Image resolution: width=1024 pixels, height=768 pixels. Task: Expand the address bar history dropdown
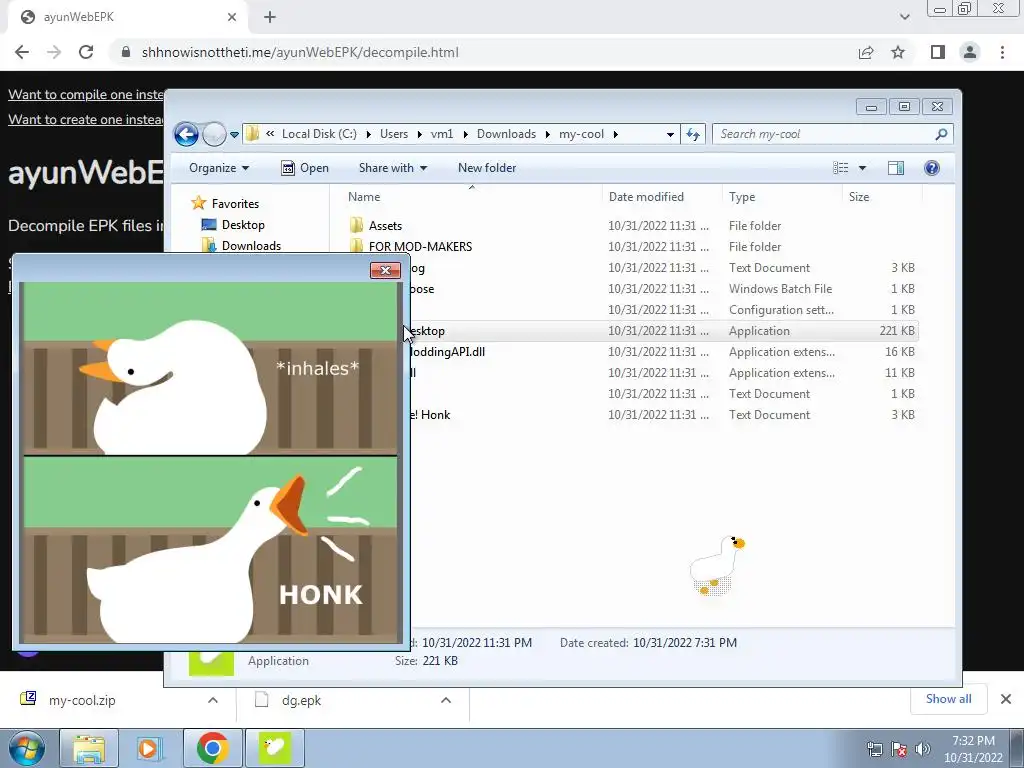click(670, 135)
